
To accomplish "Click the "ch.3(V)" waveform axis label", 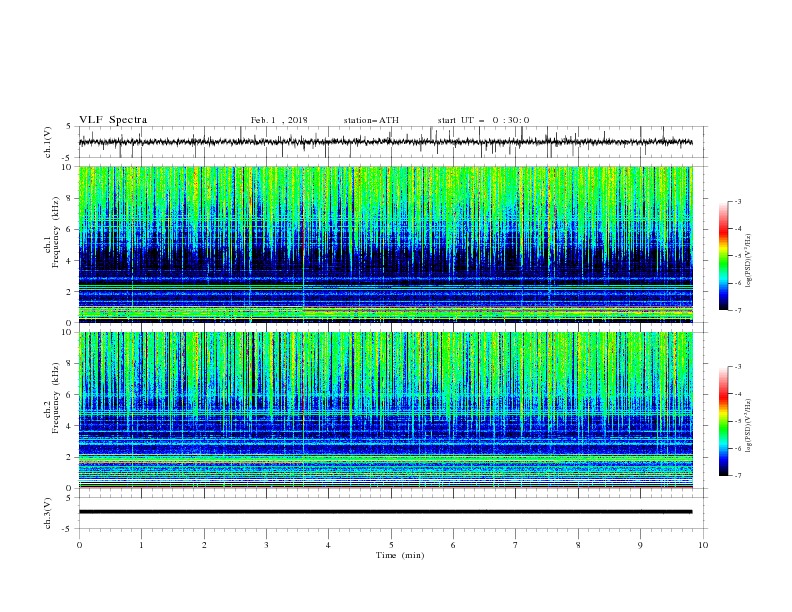I will (x=48, y=513).
